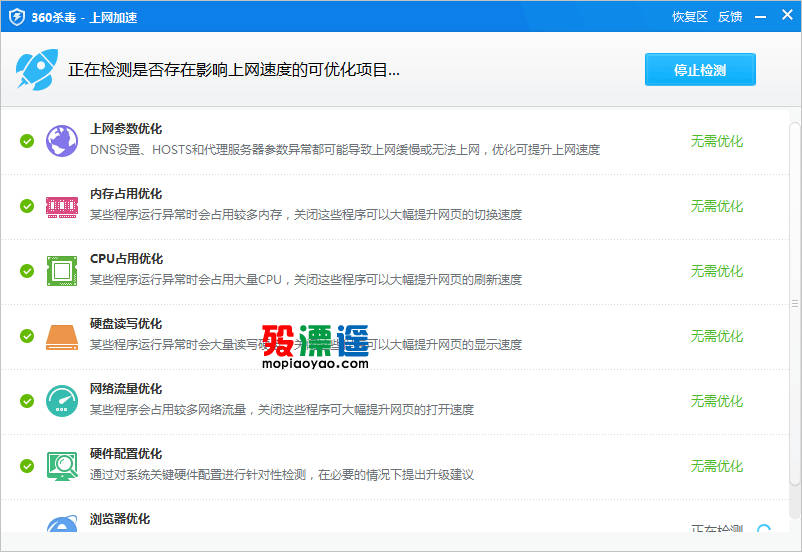Screen dimensions: 802x552
Task: Select the memory chip icon for 内存占用优化
Action: click(x=62, y=207)
